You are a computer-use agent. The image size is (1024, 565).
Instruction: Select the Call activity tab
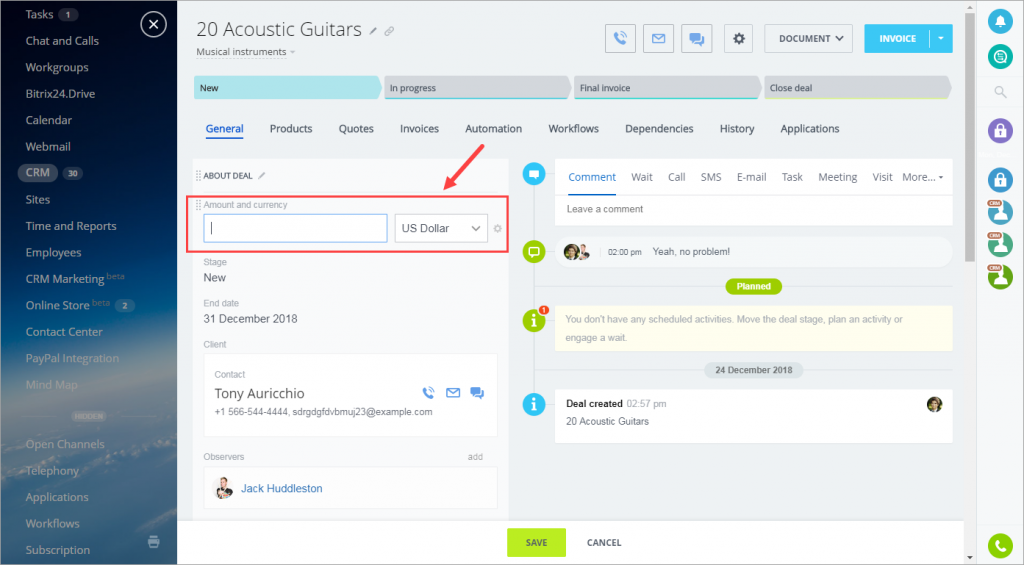pos(677,177)
